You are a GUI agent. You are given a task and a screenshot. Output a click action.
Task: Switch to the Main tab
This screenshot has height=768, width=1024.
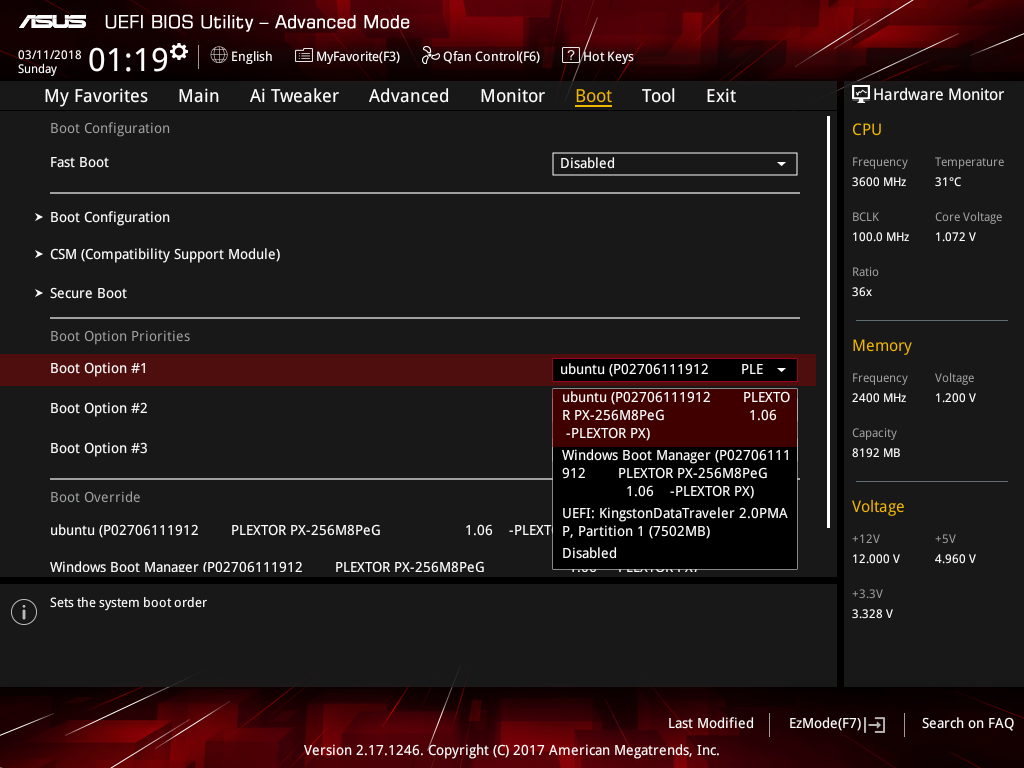click(x=199, y=96)
